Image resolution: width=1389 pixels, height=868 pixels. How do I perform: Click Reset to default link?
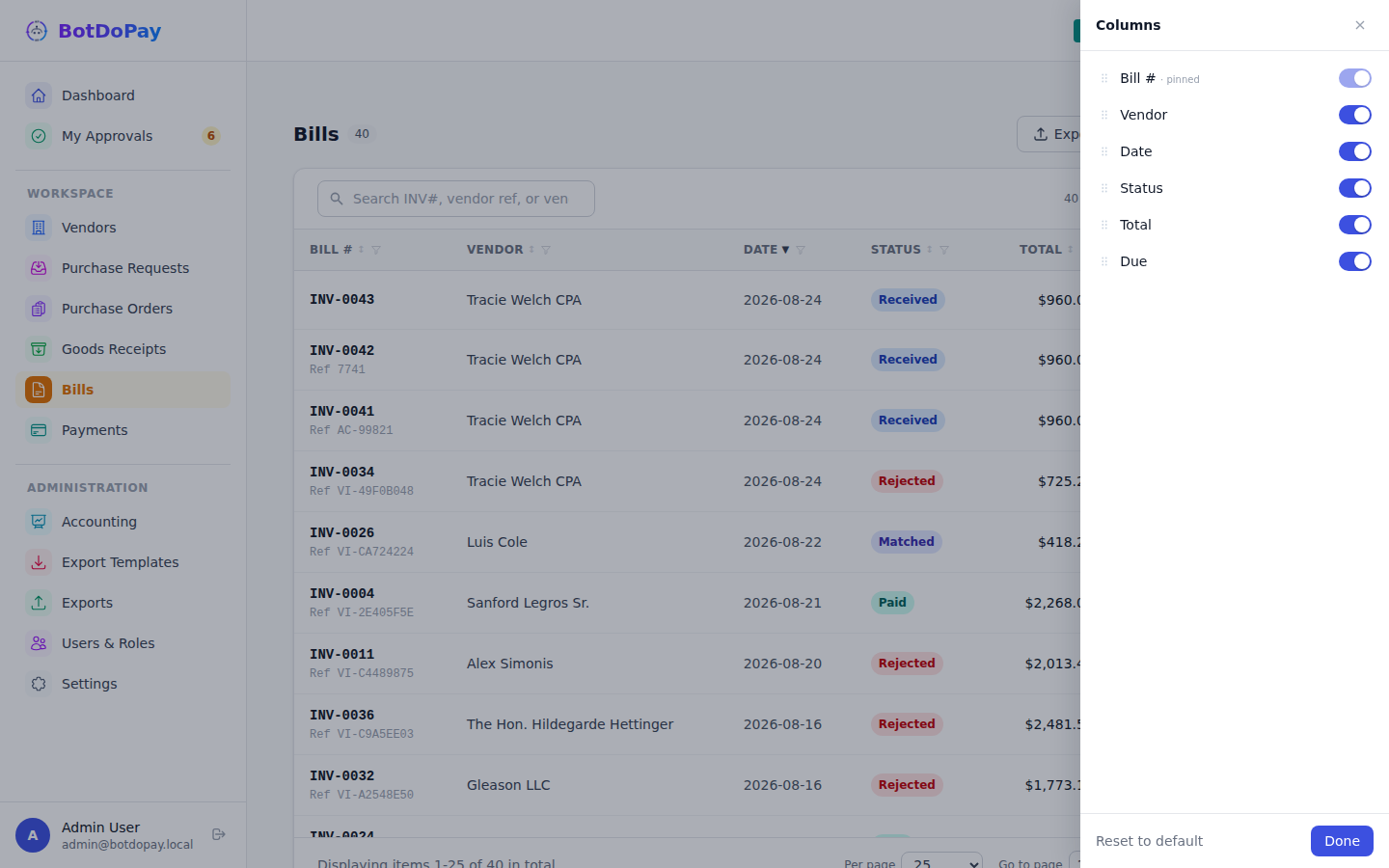point(1149,841)
